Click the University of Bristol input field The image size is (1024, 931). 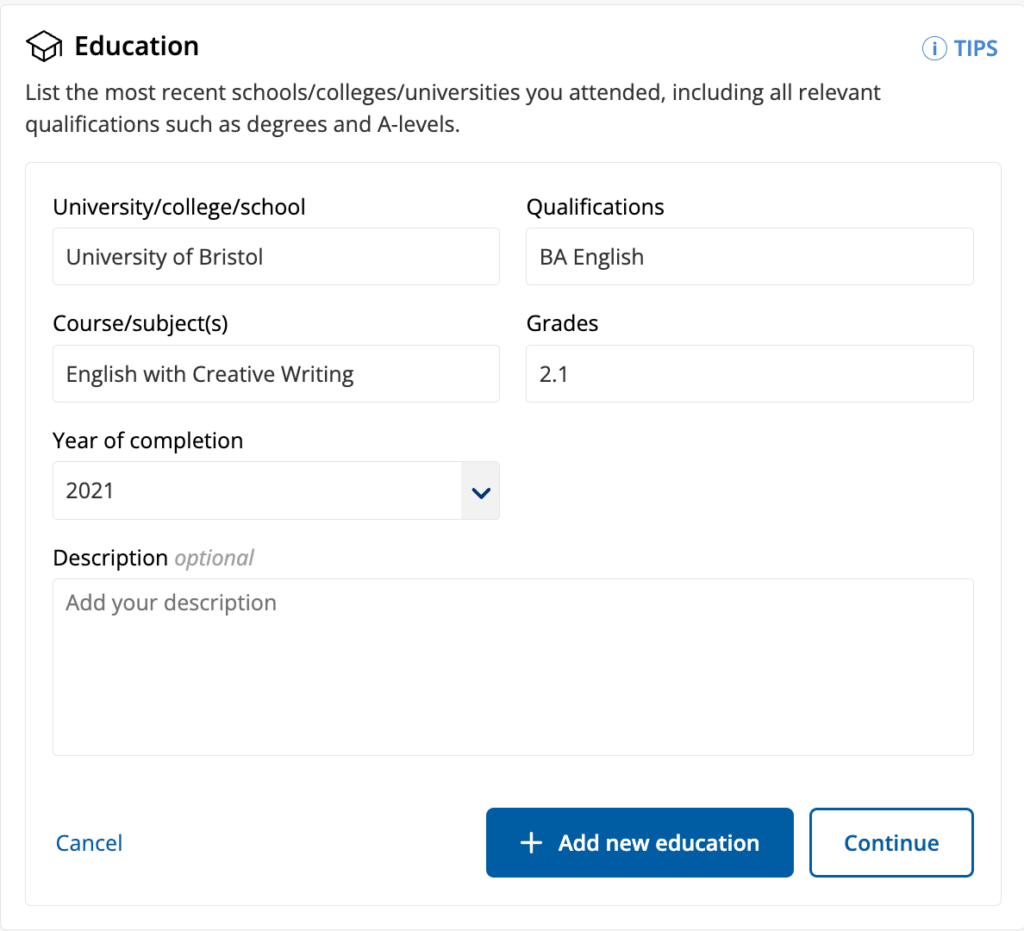[276, 256]
